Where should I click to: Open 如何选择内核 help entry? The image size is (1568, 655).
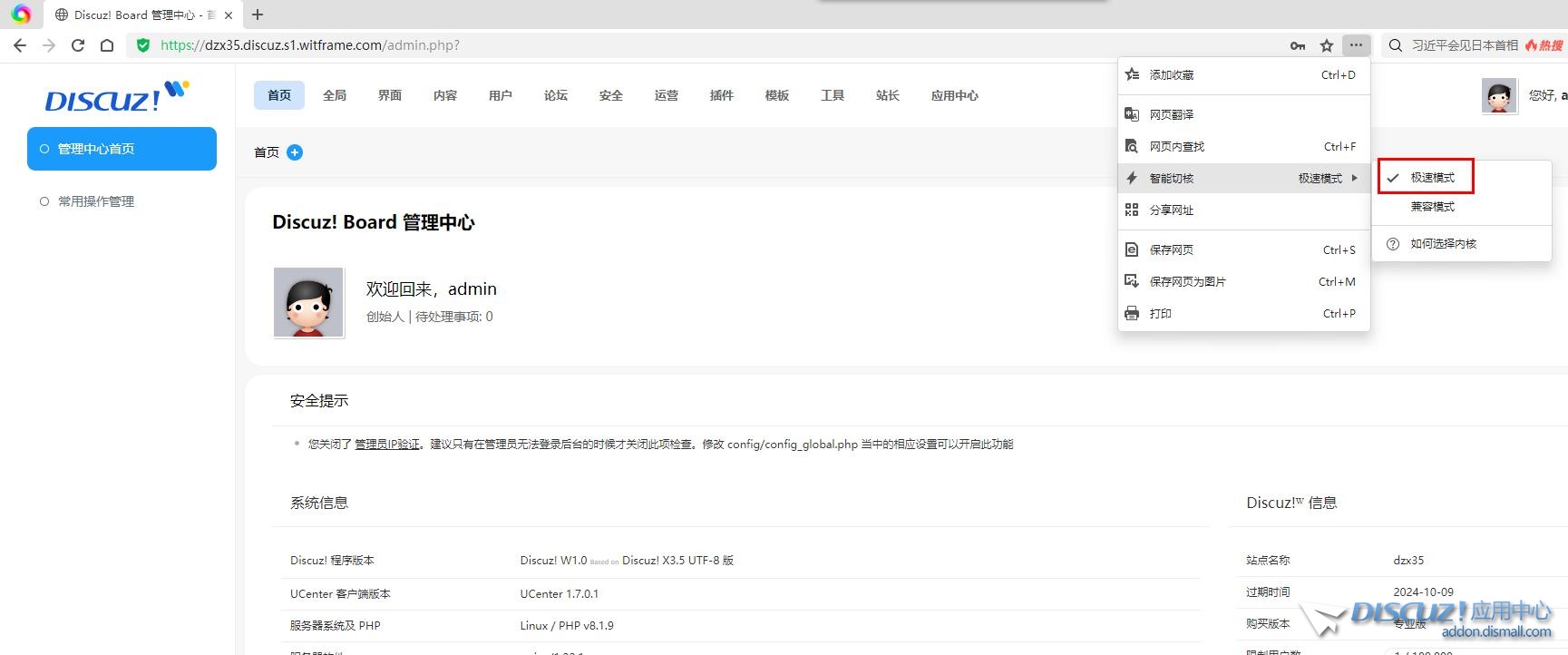pyautogui.click(x=1461, y=243)
